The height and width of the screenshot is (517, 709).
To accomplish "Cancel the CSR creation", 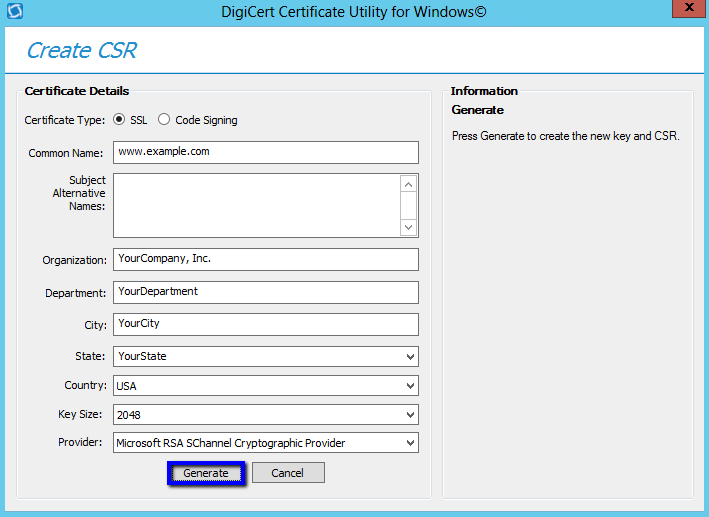I will [x=288, y=473].
